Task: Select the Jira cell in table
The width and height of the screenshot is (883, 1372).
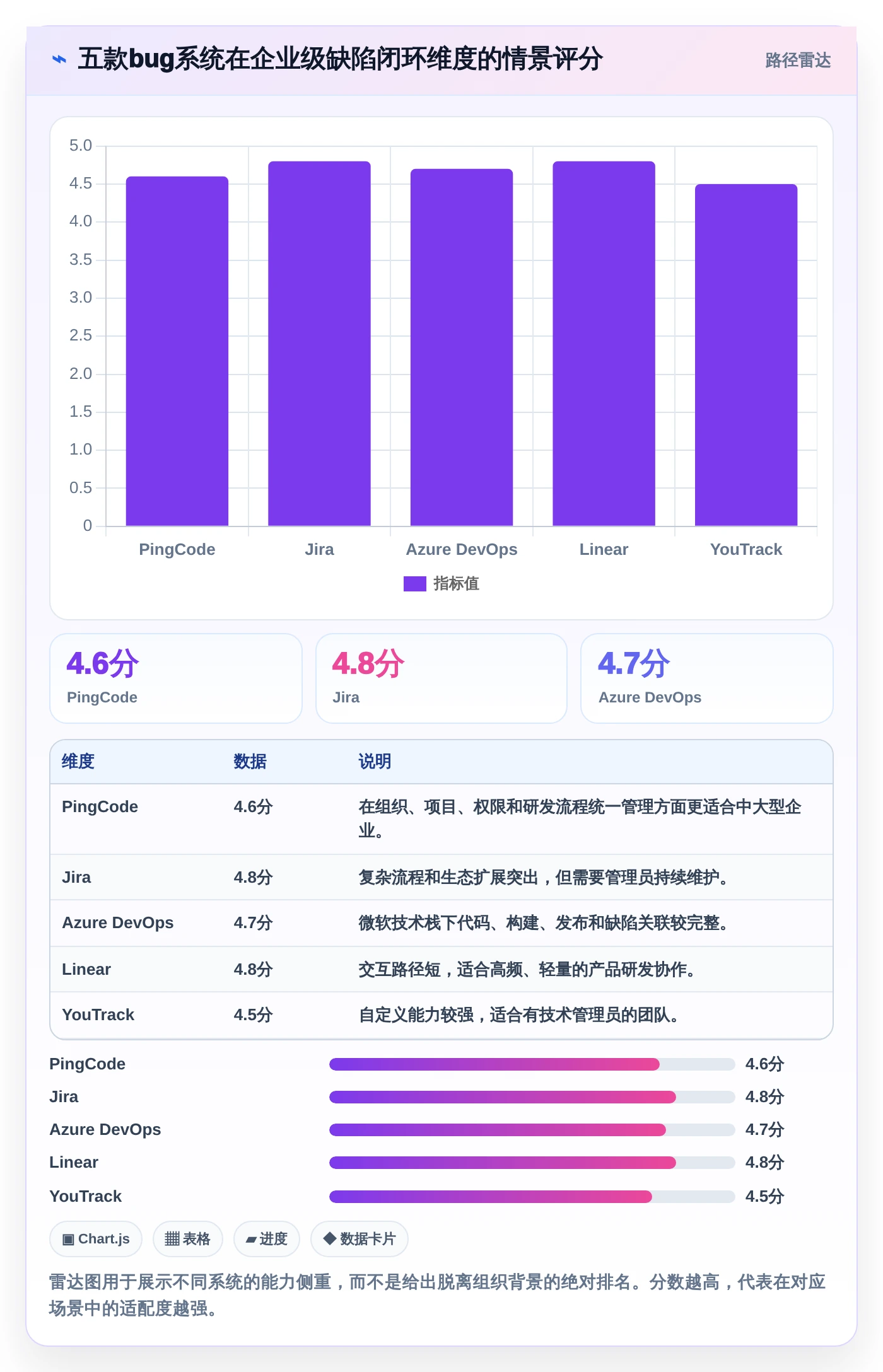Action: coord(76,878)
